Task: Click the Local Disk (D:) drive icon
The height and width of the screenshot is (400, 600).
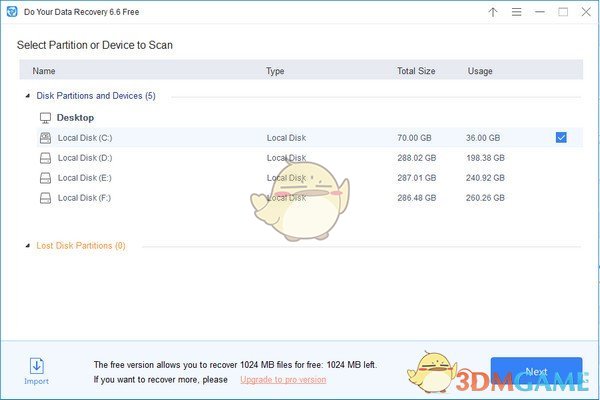Action: click(46, 158)
